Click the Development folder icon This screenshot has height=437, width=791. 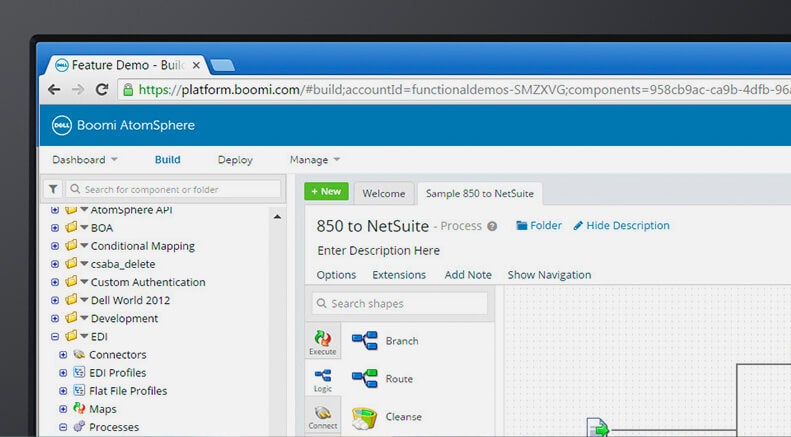[x=71, y=318]
